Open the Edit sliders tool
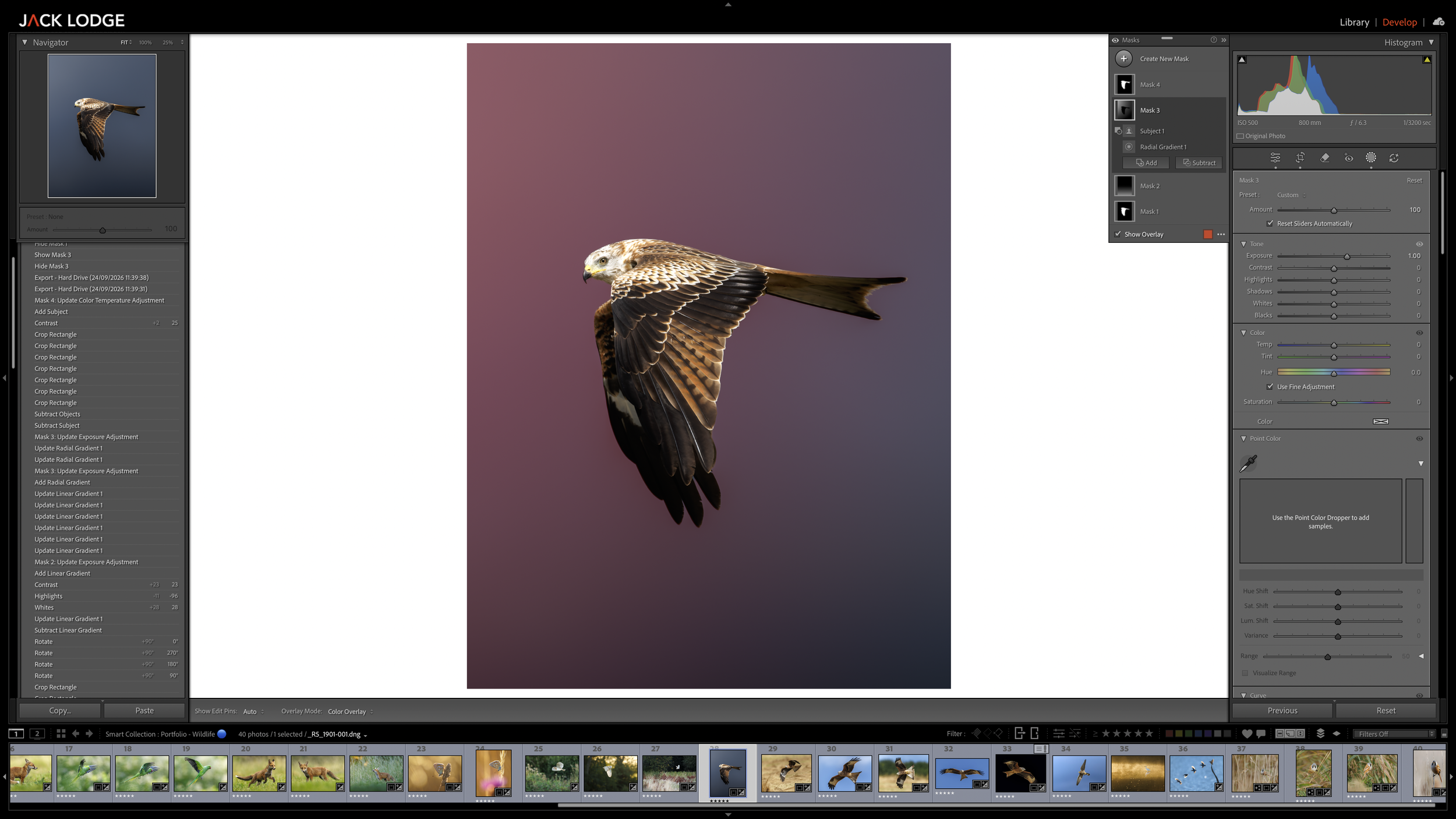1456x819 pixels. [1275, 158]
